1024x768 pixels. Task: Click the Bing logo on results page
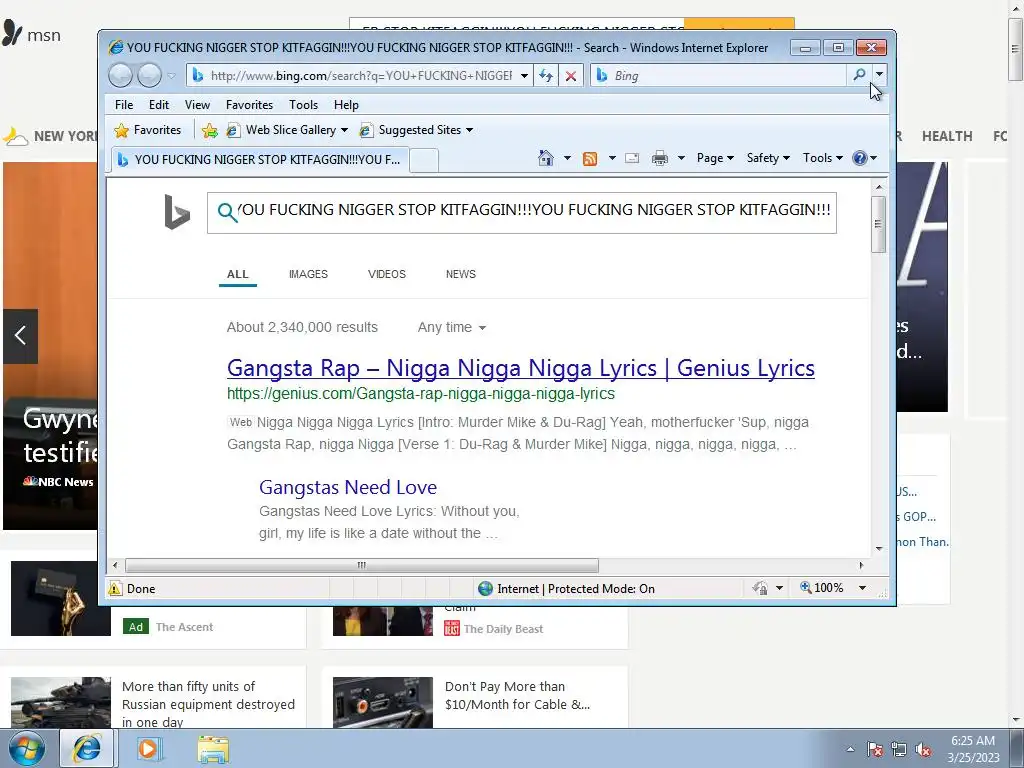(x=176, y=212)
